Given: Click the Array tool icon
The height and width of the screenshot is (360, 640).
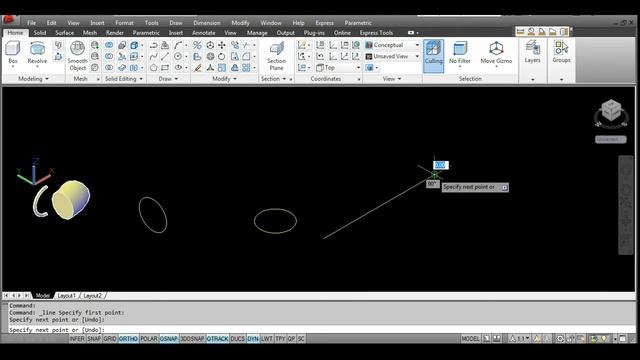Looking at the screenshot, I should click(x=246, y=68).
